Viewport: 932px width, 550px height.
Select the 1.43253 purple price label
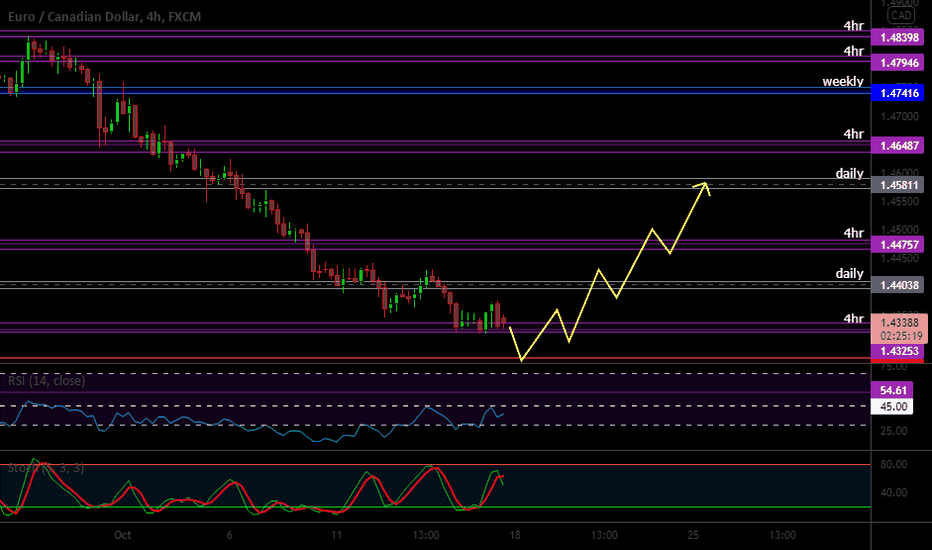tap(898, 351)
